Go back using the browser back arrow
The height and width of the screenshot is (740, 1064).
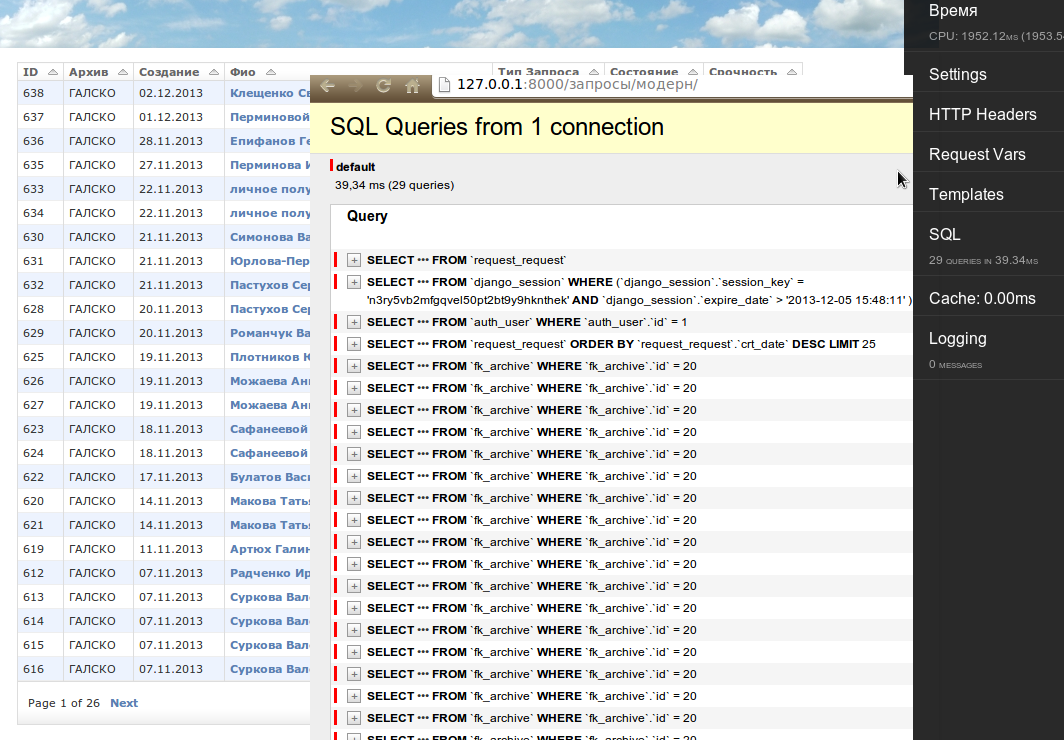pos(327,86)
